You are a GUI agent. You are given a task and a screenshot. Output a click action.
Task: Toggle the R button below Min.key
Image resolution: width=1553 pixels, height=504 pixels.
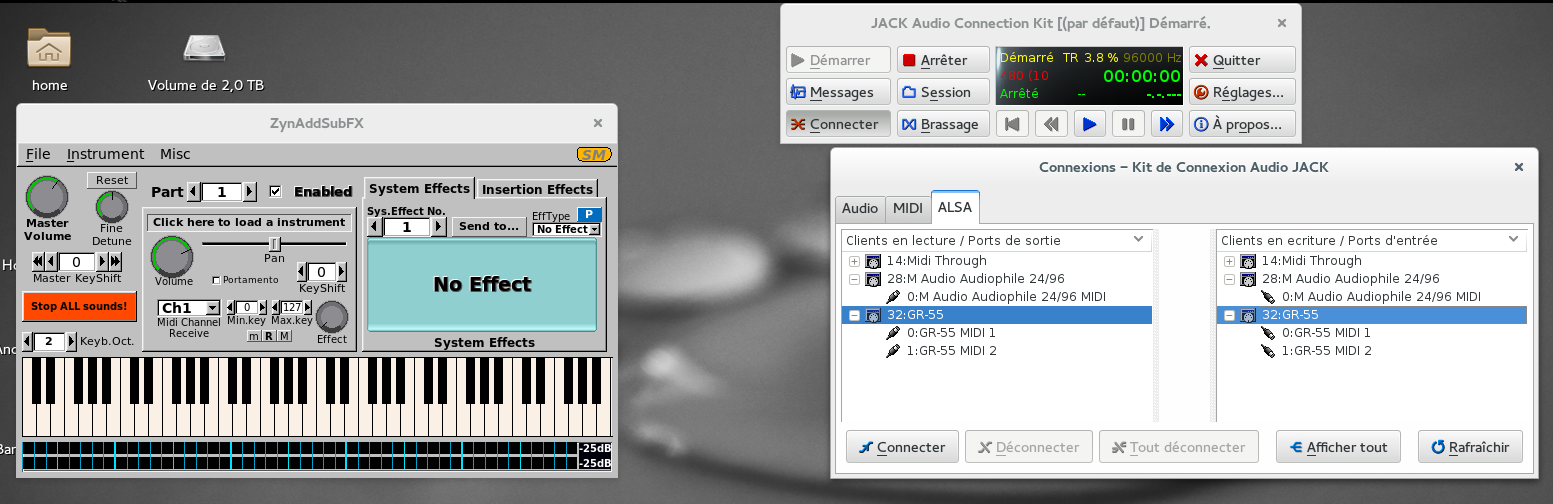pyautogui.click(x=269, y=336)
